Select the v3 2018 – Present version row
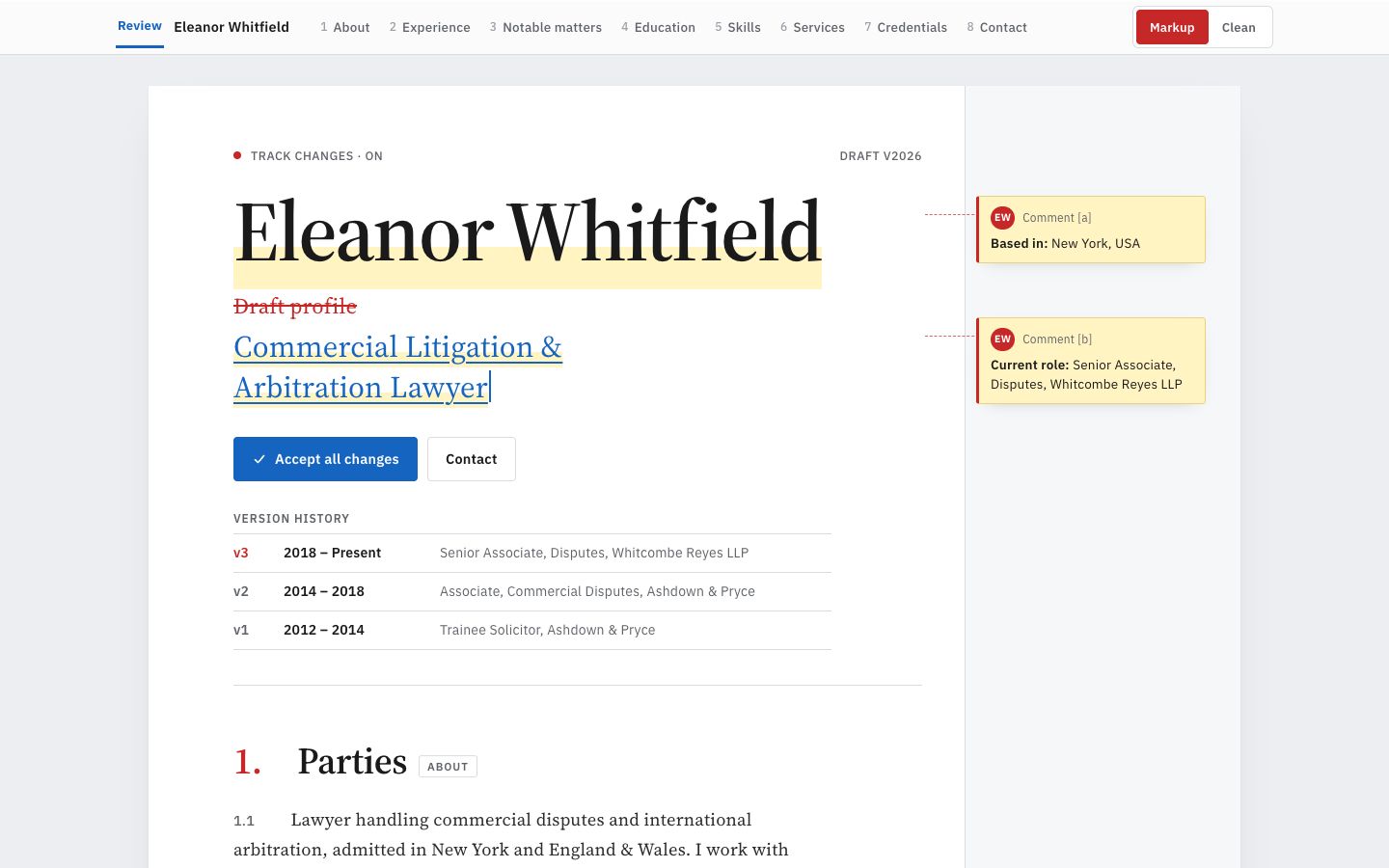Viewport: 1389px width, 868px height. point(532,553)
